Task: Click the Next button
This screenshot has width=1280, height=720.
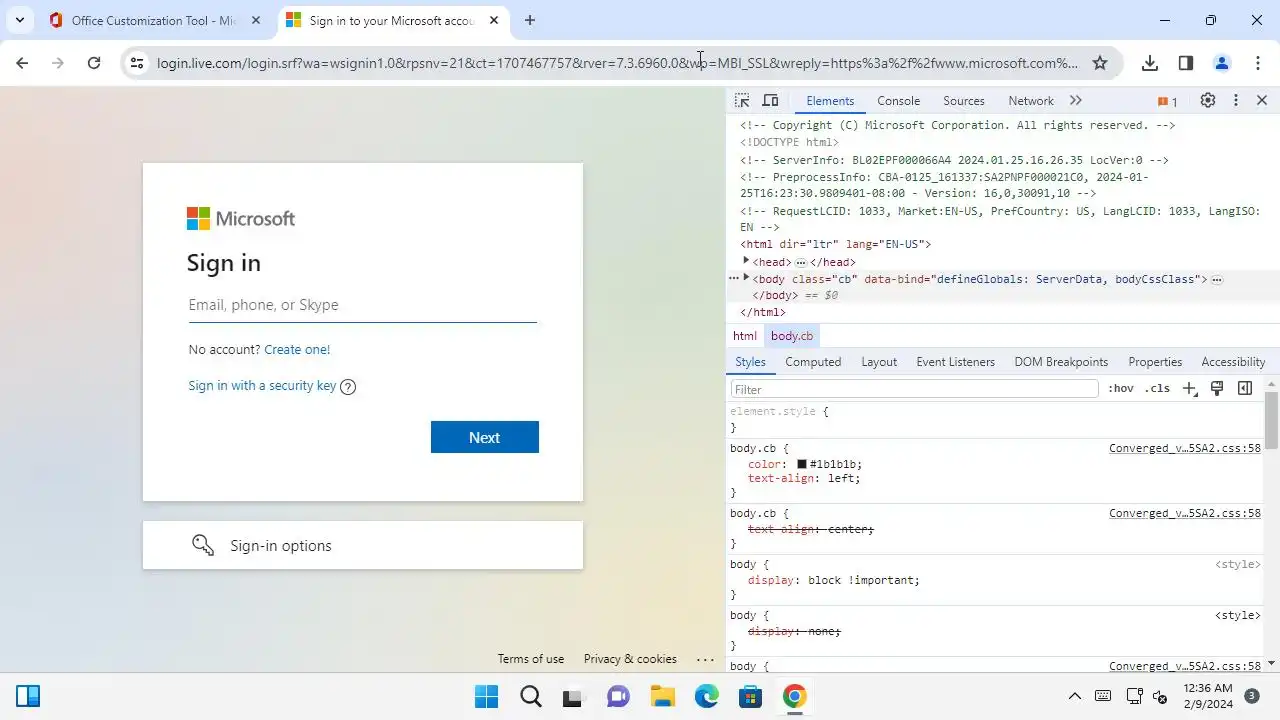Action: (x=485, y=437)
